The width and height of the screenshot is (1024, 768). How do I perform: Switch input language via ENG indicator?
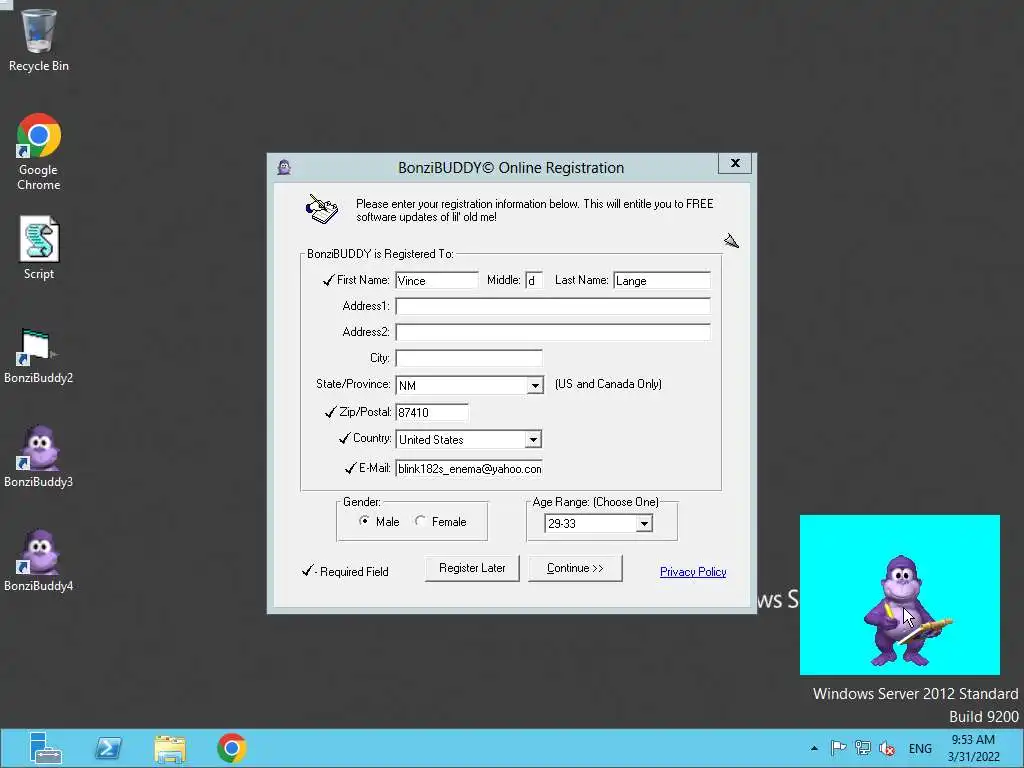[920, 748]
